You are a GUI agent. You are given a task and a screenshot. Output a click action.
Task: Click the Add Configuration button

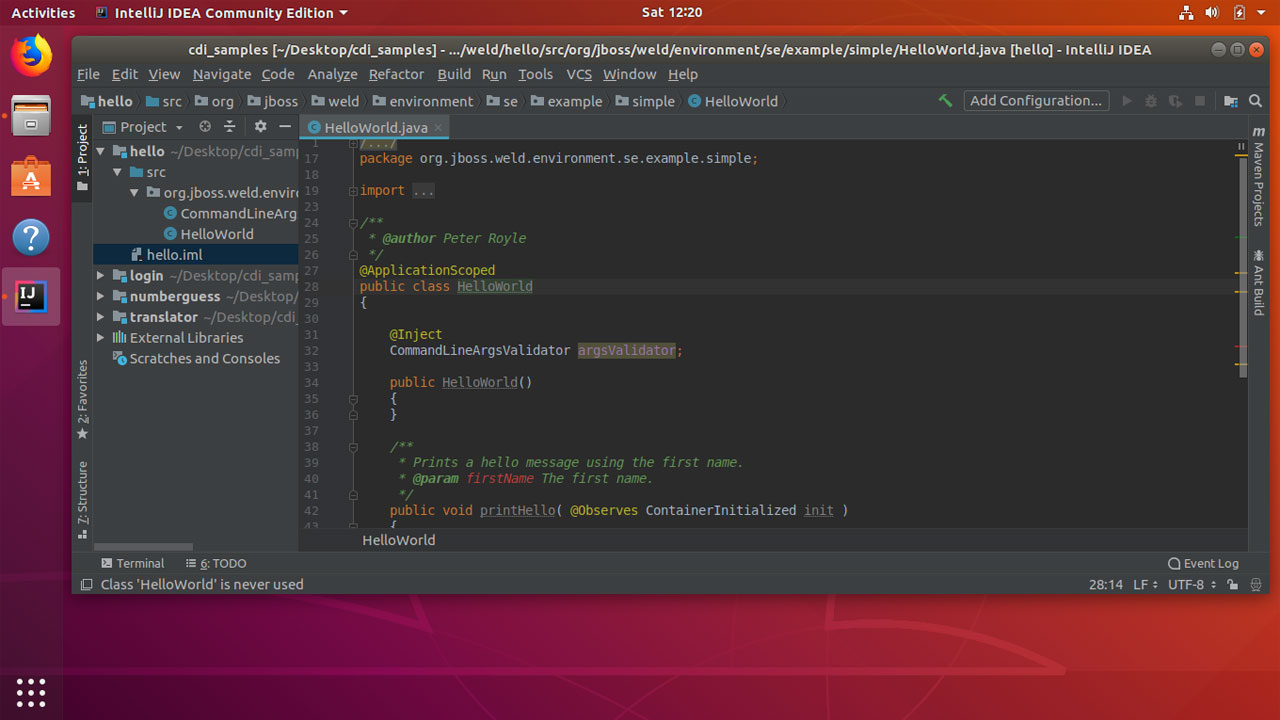tap(1036, 100)
